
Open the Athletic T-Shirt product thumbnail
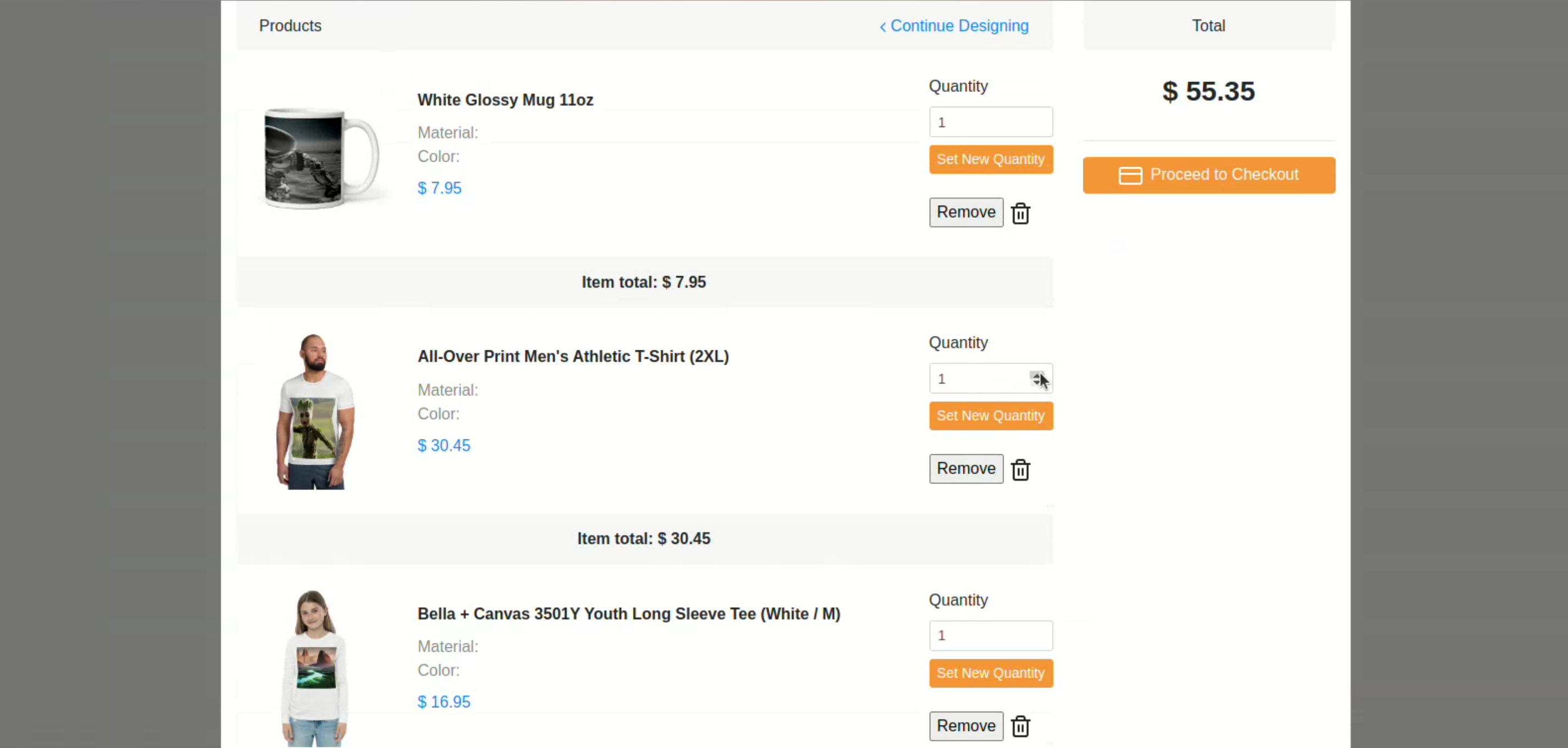(315, 412)
